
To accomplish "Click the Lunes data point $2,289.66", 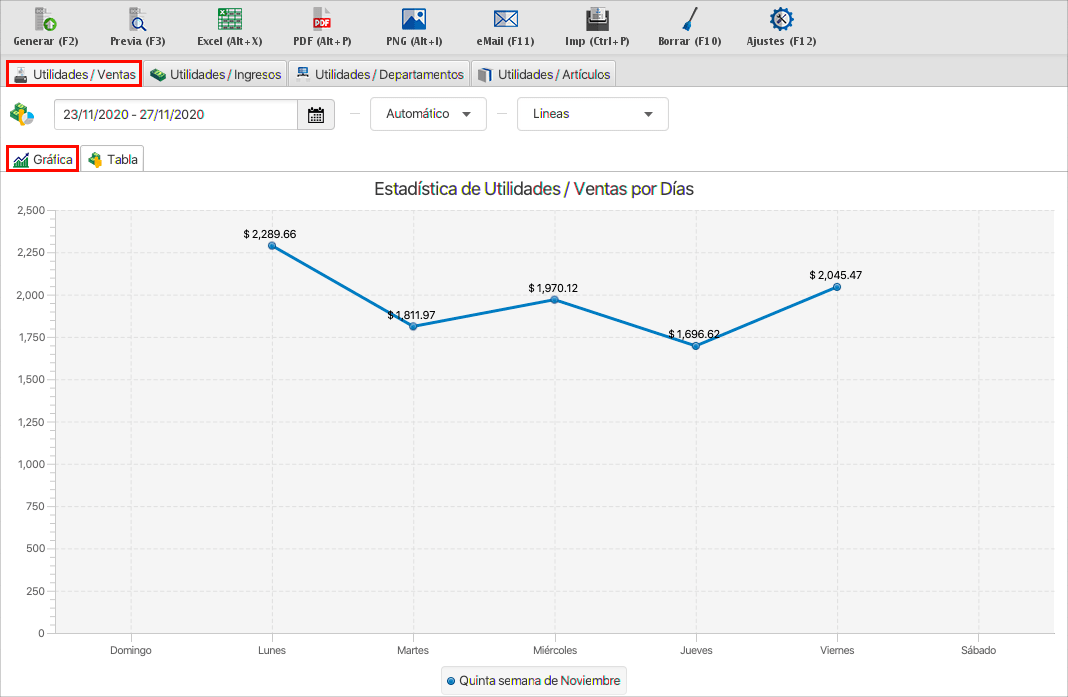I will click(272, 245).
